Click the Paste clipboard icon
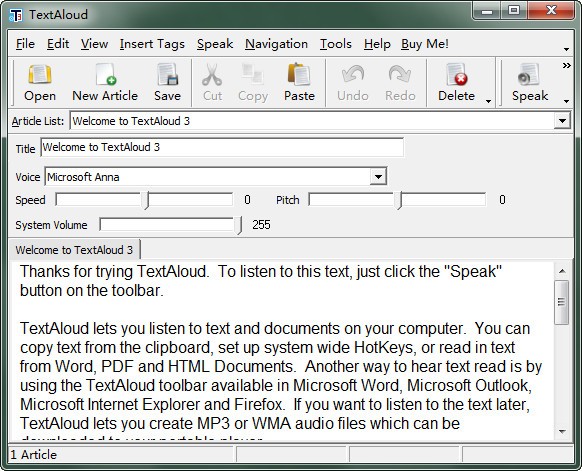The width and height of the screenshot is (582, 471). click(x=299, y=74)
